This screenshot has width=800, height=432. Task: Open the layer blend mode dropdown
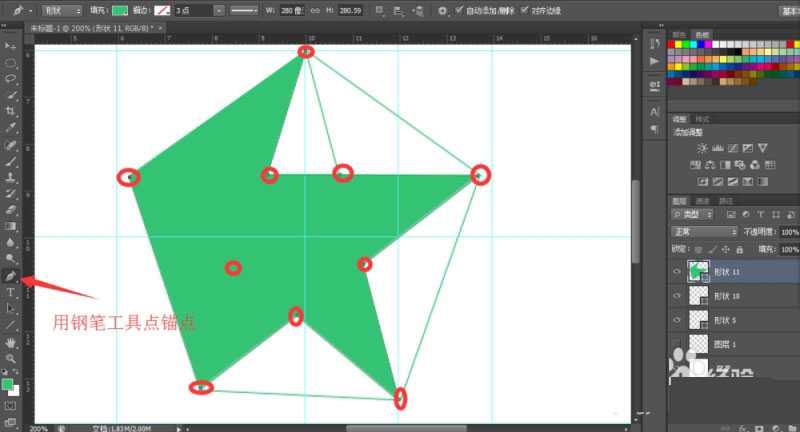click(x=705, y=231)
